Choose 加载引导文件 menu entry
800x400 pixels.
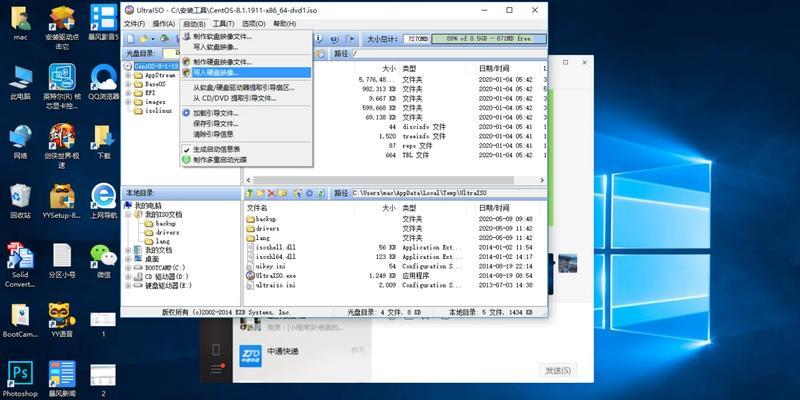click(x=246, y=113)
